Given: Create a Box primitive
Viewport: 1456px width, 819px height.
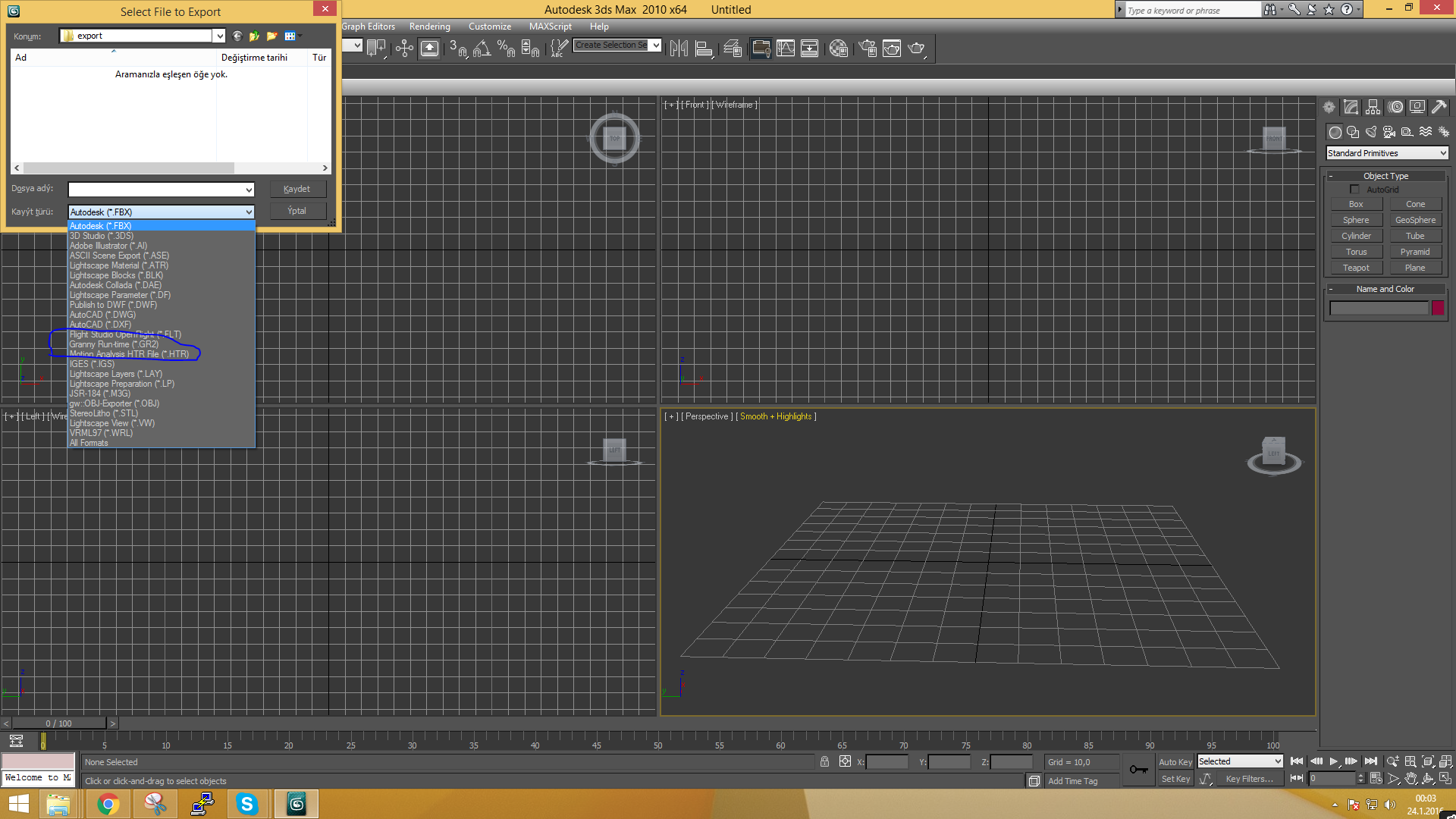Looking at the screenshot, I should coord(1356,205).
